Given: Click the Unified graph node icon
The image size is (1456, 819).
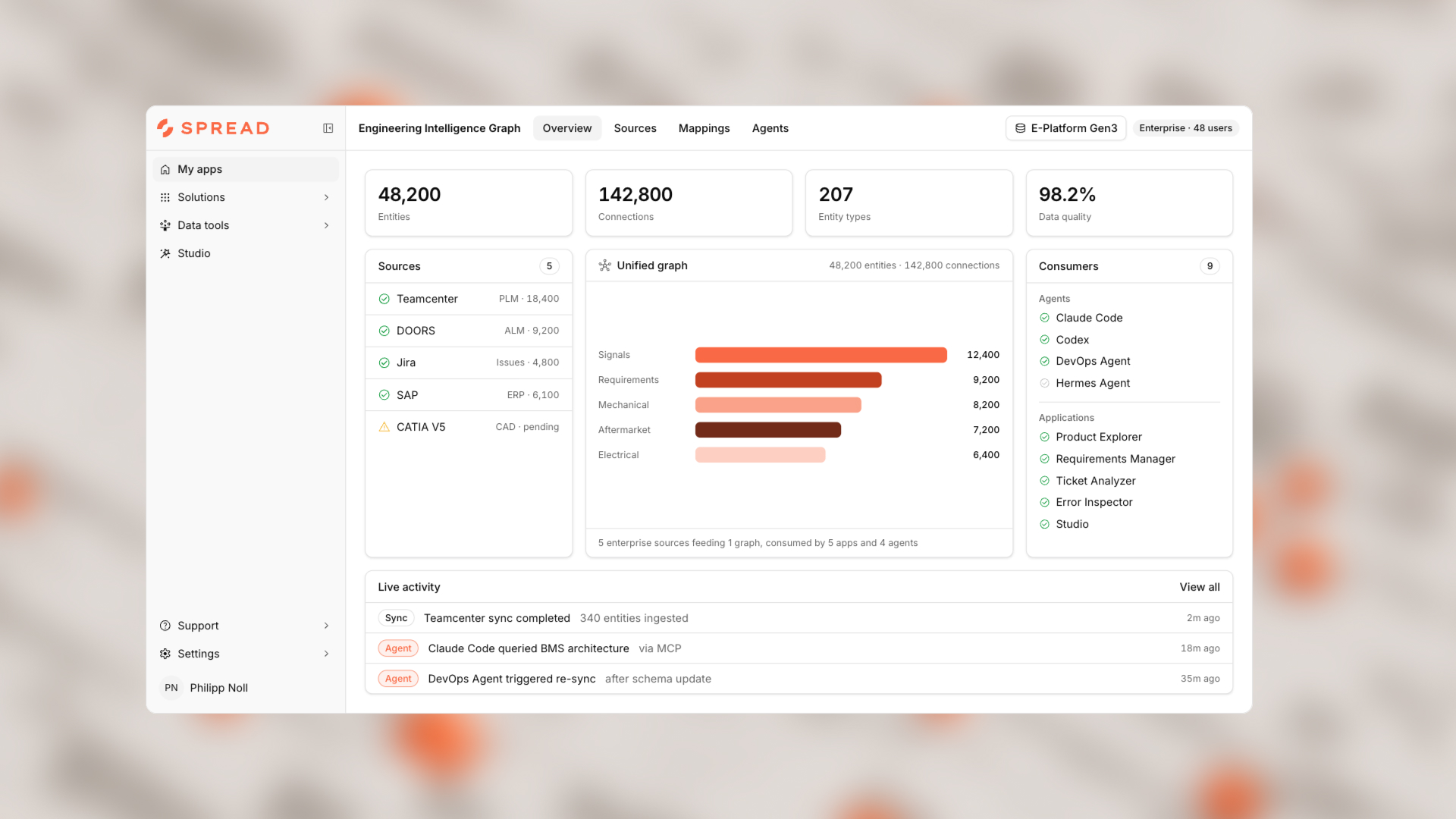Looking at the screenshot, I should coord(604,265).
